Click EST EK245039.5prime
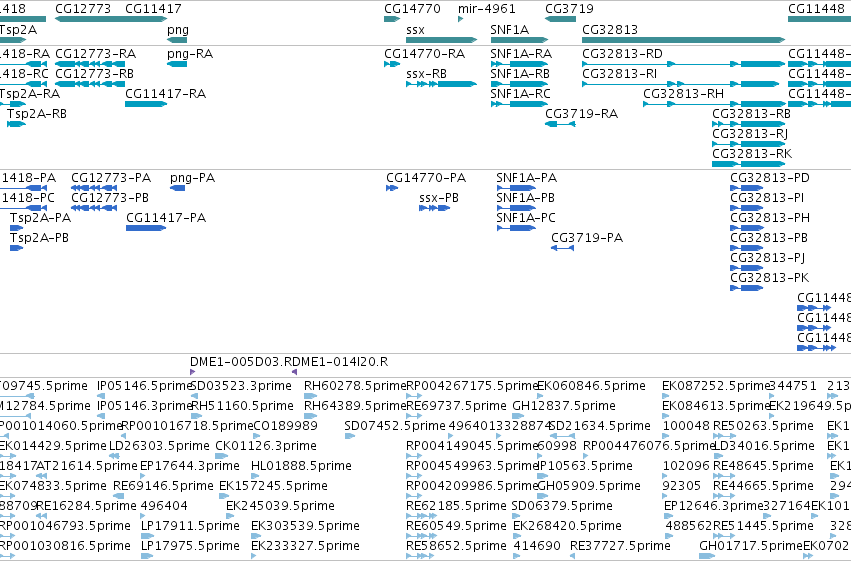Screen dimensions: 851x561 pos(280,507)
